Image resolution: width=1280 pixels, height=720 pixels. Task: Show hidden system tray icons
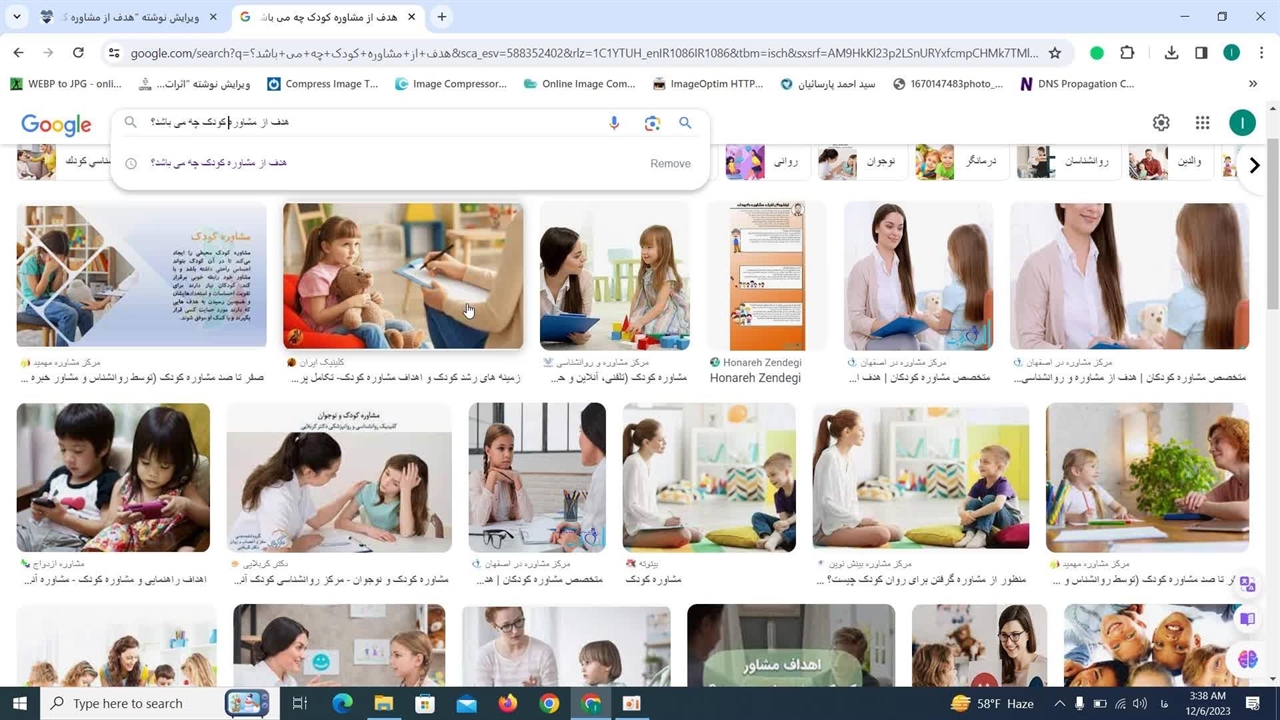point(1059,703)
